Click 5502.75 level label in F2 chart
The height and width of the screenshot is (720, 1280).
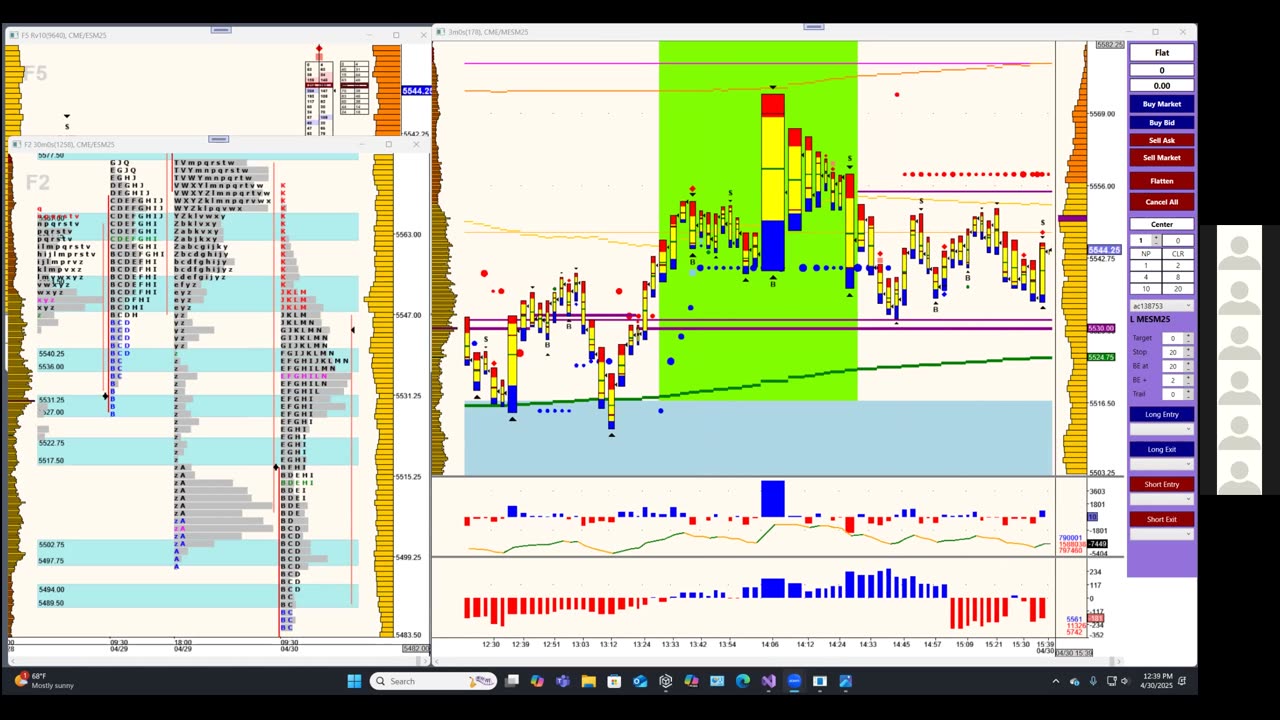(x=52, y=545)
